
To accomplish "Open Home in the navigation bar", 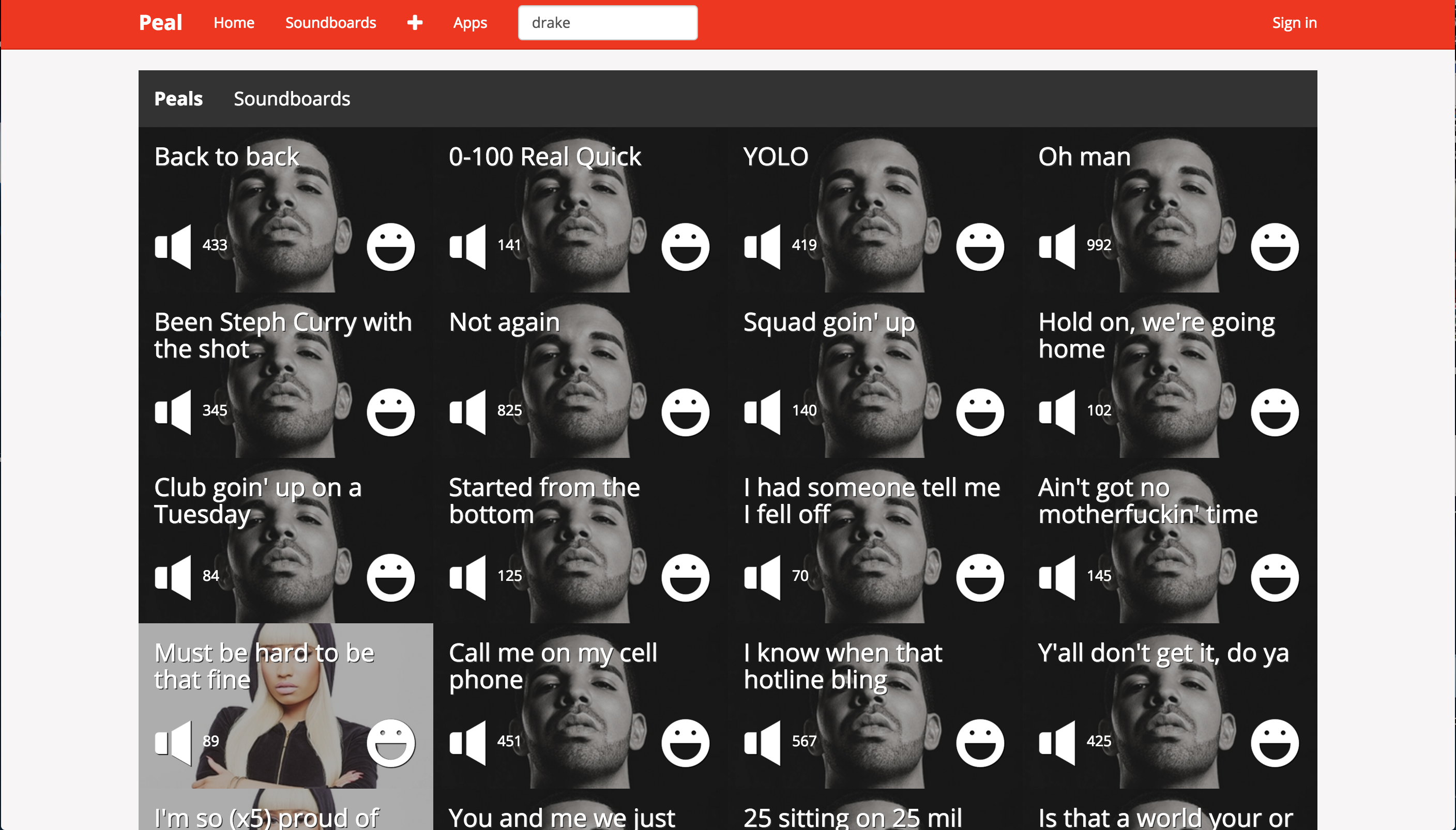I will coord(234,23).
